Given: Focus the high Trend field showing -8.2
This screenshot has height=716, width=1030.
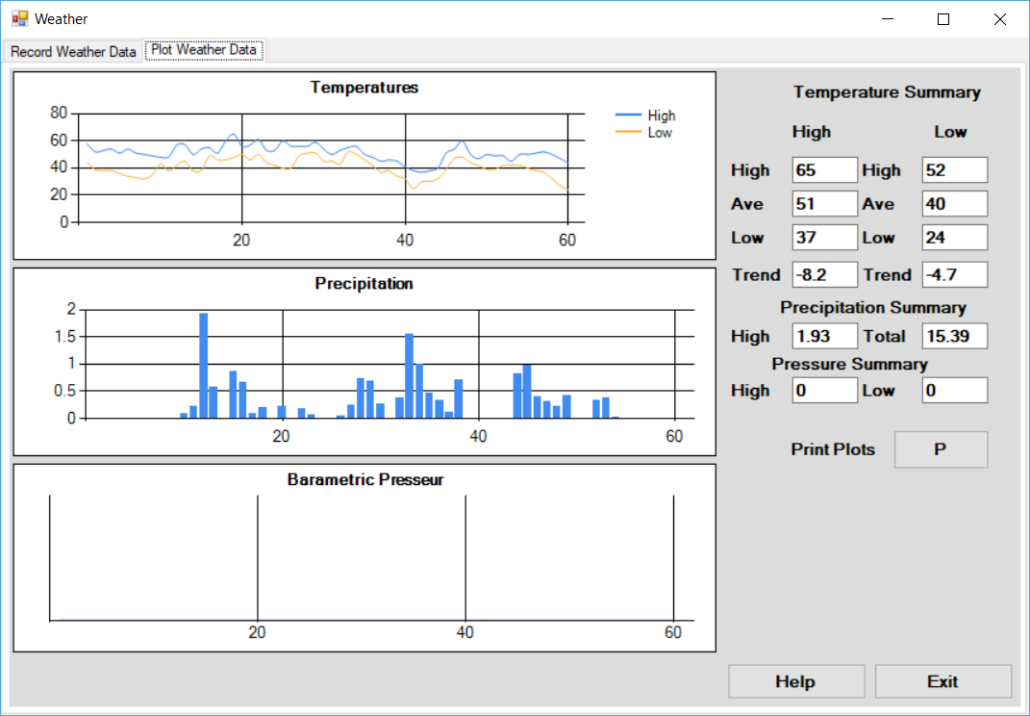Looking at the screenshot, I should pos(824,275).
